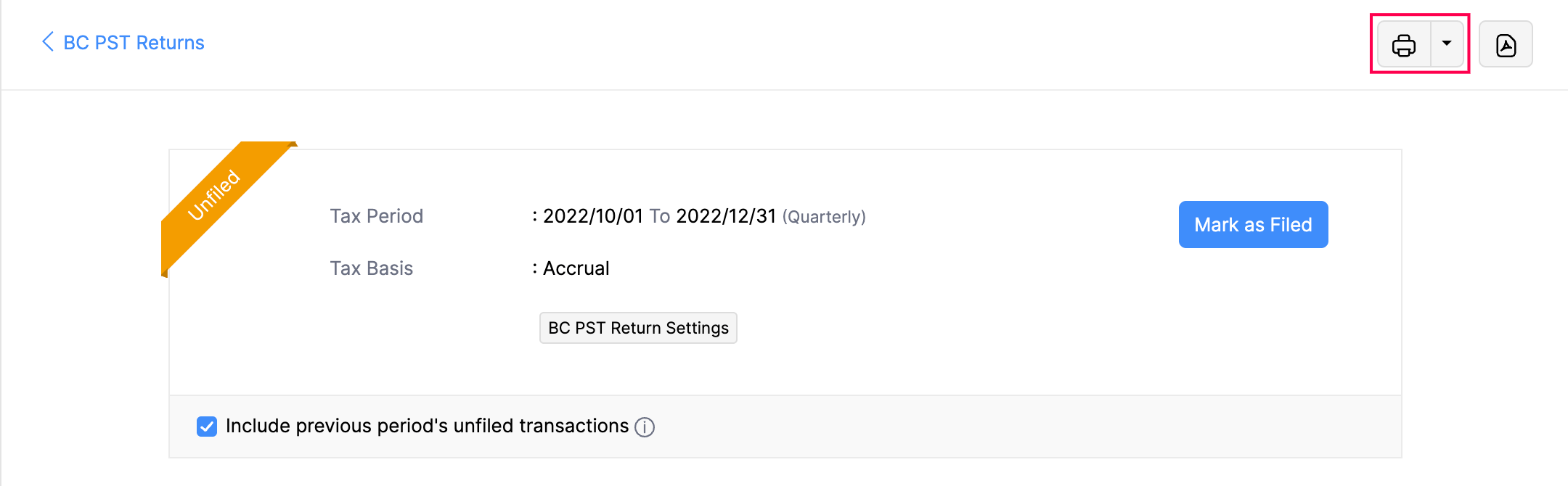Screen dimensions: 1568x486
Task: Click the printer button in the red outlined box
Action: (1404, 44)
